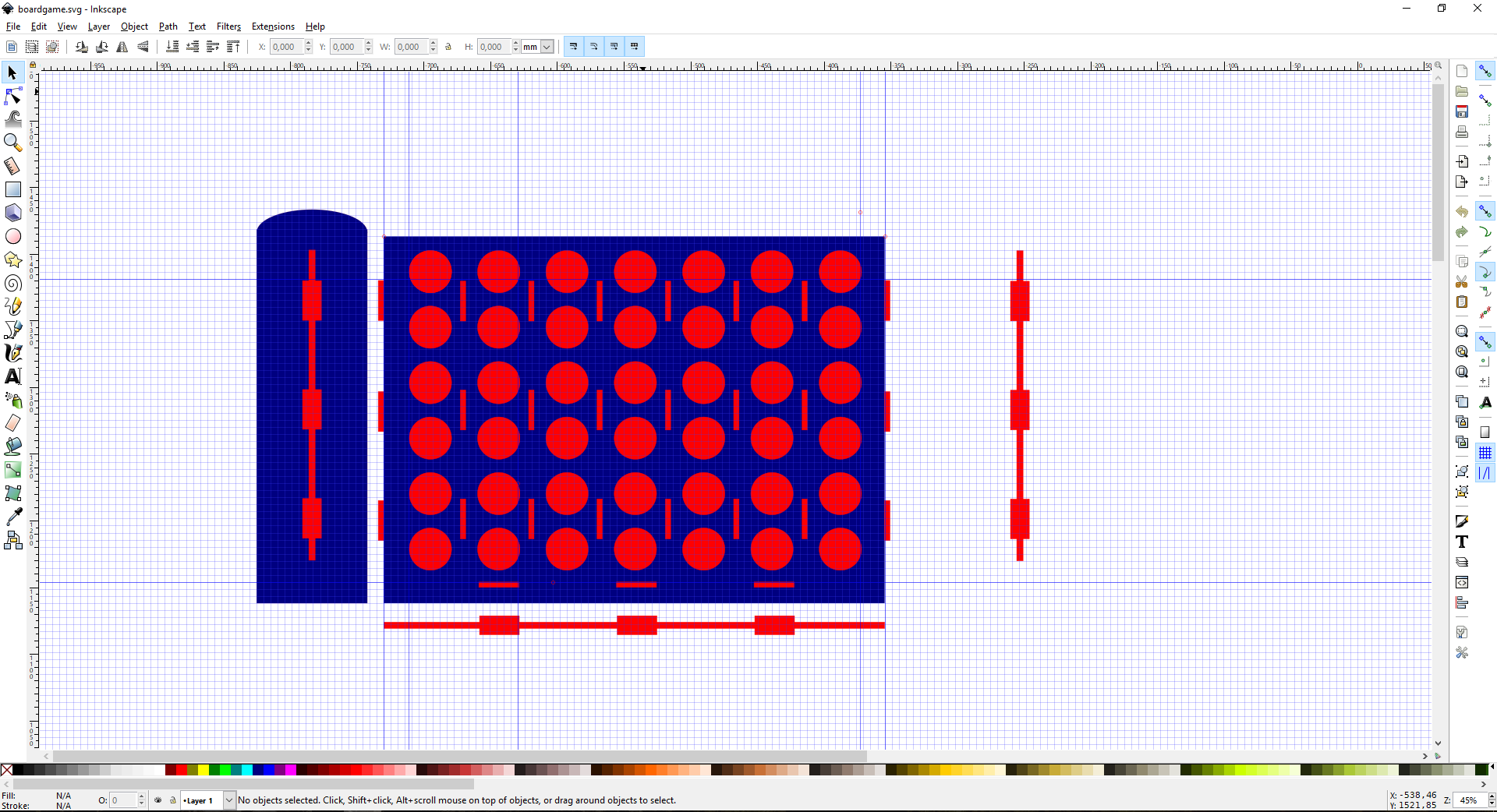The width and height of the screenshot is (1497, 812).
Task: Open the Edit menu
Action: (39, 26)
